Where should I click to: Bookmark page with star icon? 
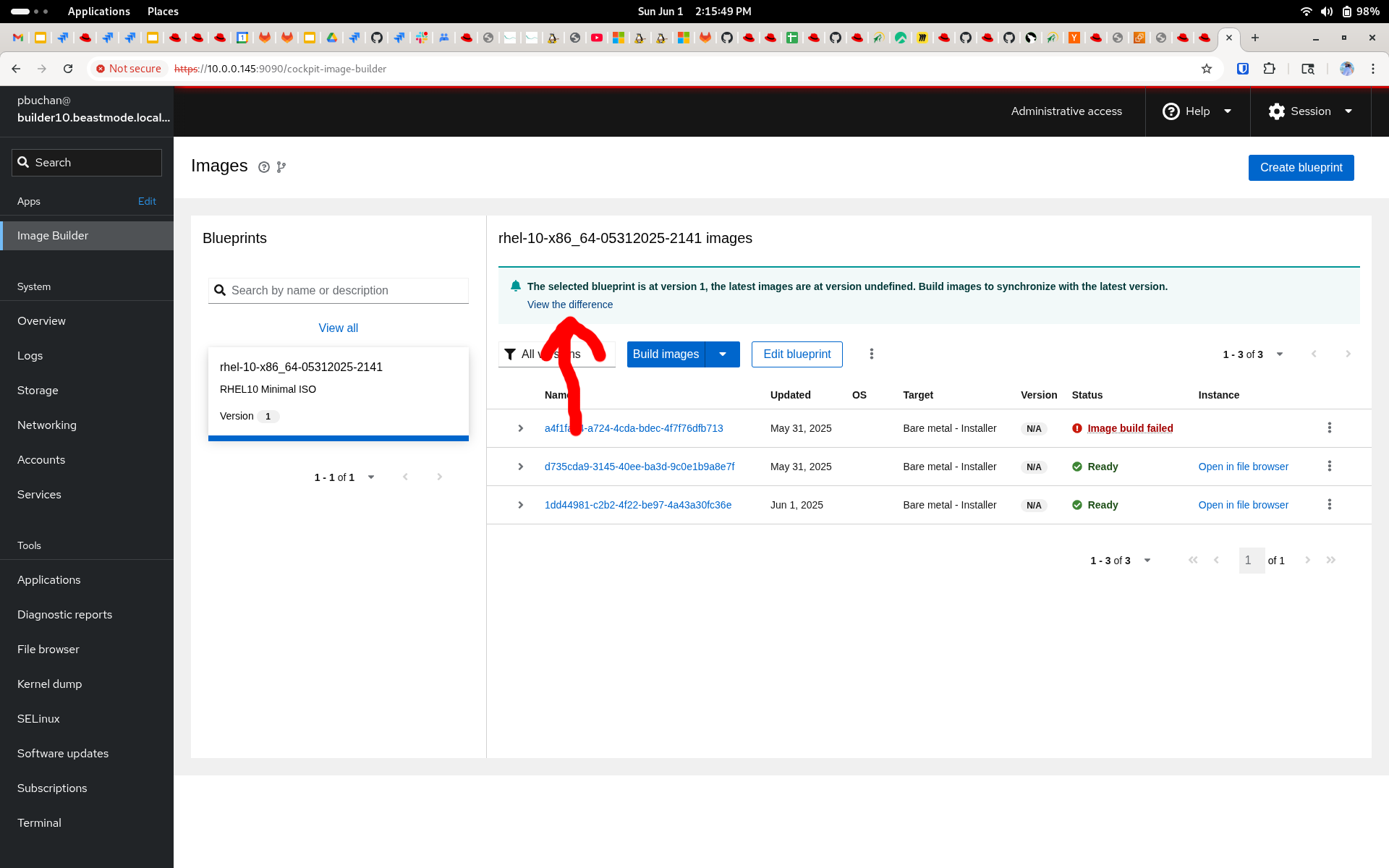tap(1206, 69)
